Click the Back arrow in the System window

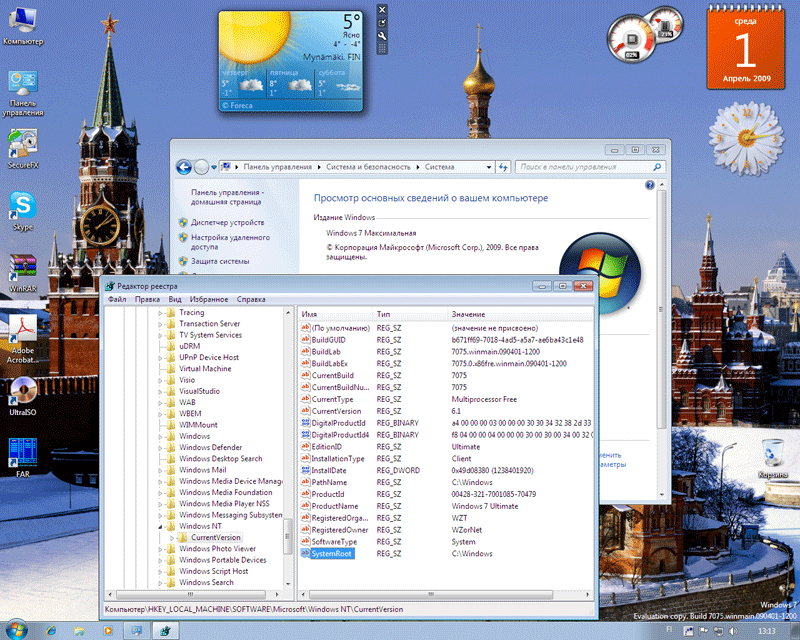click(x=184, y=167)
